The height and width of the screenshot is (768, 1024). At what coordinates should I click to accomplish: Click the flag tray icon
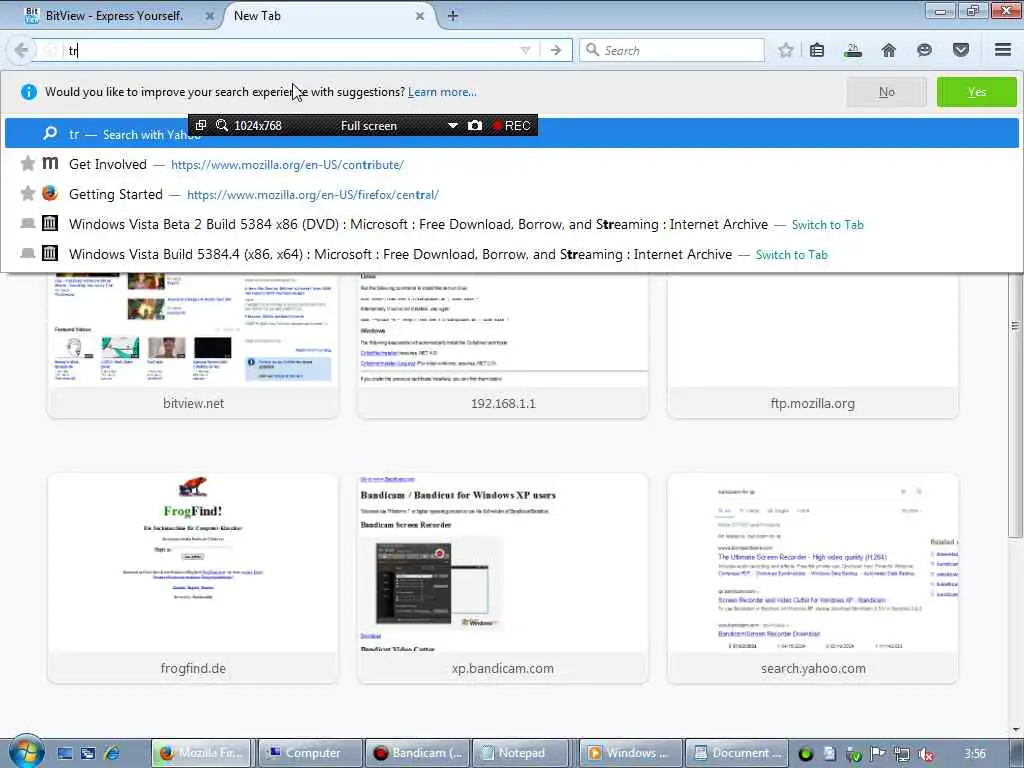point(878,754)
